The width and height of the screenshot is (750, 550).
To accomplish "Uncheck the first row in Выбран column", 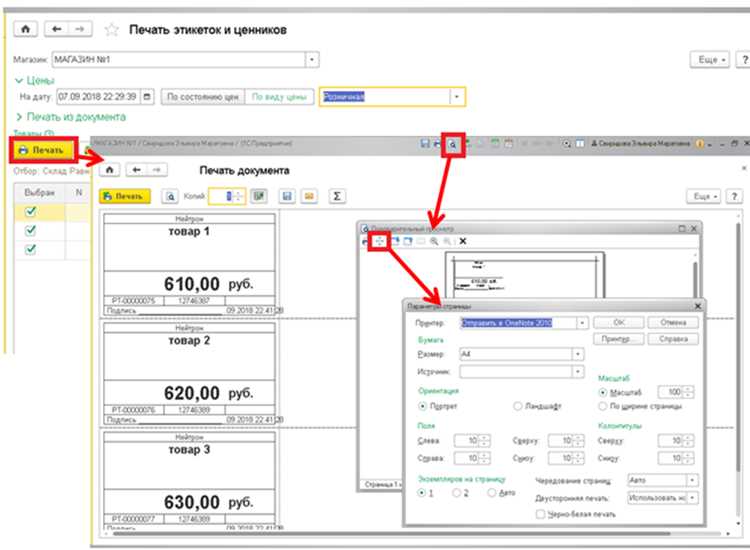I will pyautogui.click(x=31, y=211).
